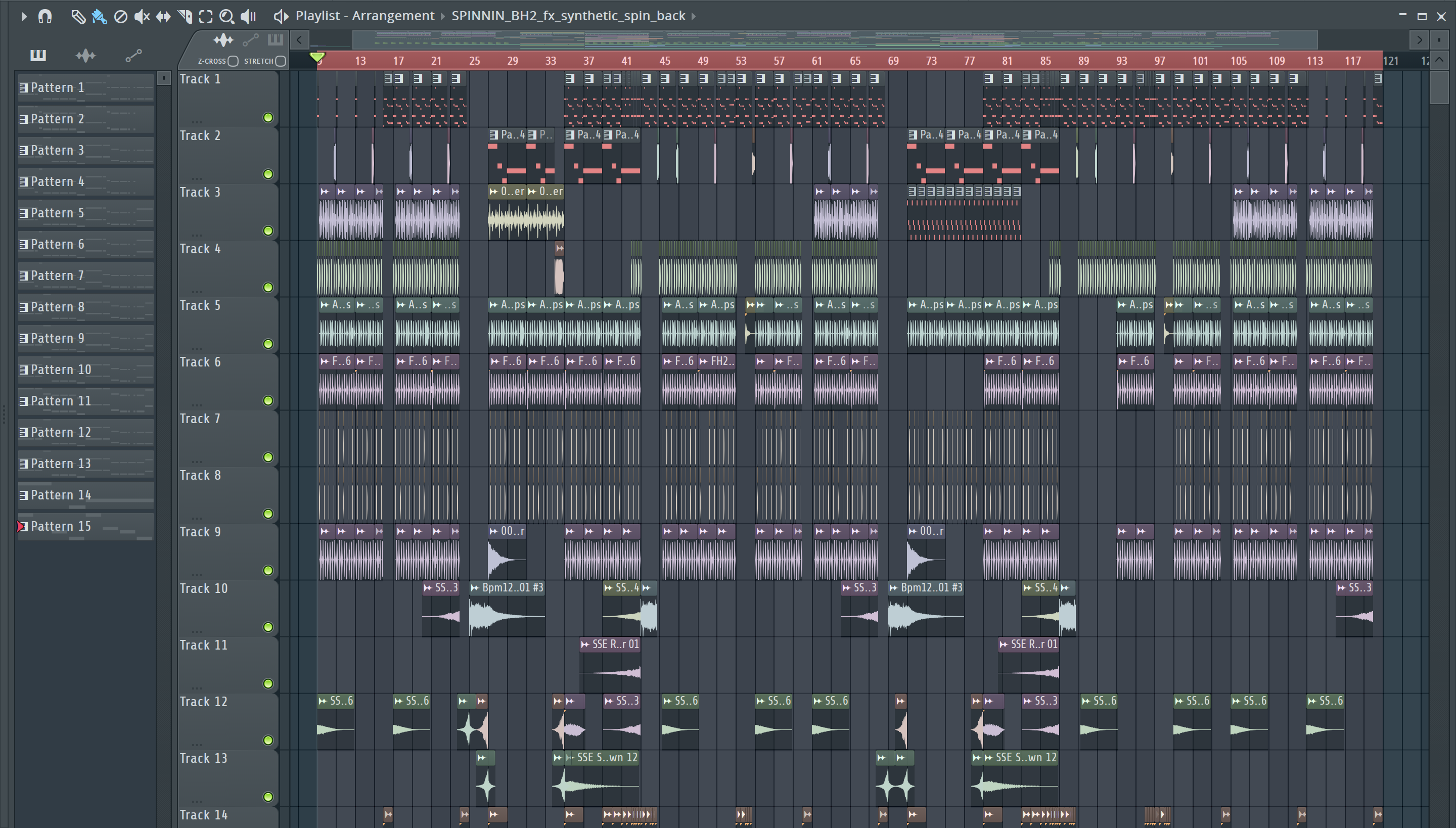Viewport: 1456px width, 828px height.
Task: Open the overview options button at top right
Action: (1439, 40)
